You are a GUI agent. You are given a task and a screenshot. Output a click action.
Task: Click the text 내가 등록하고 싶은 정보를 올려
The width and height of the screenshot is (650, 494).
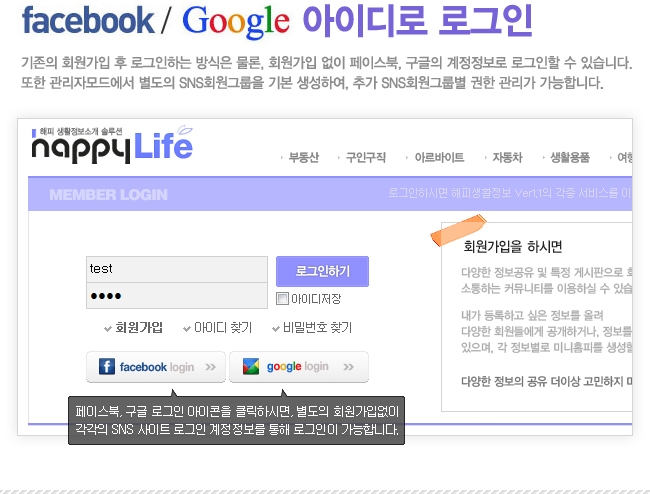tap(532, 315)
